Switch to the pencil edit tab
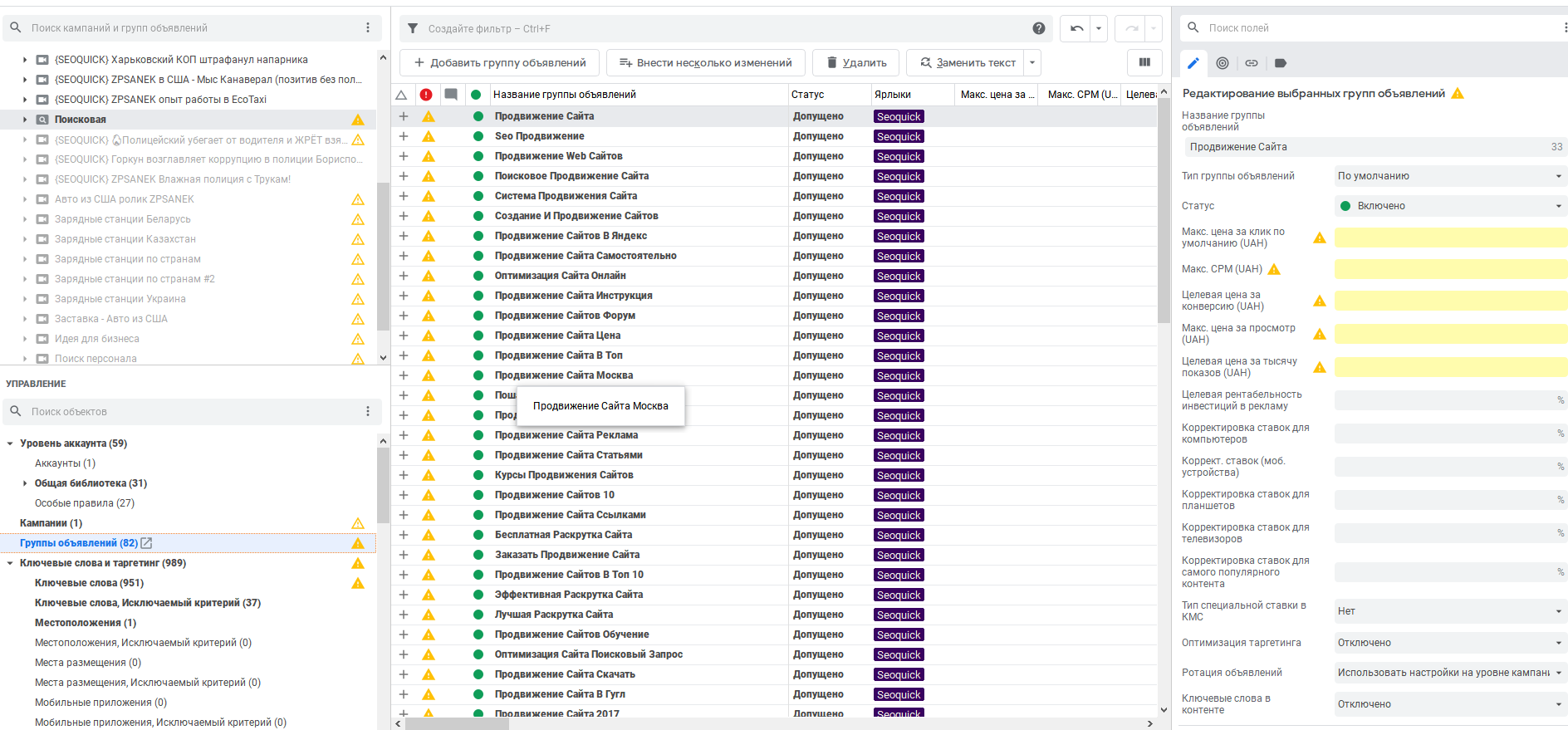This screenshot has height=730, width=1568. click(x=1193, y=63)
